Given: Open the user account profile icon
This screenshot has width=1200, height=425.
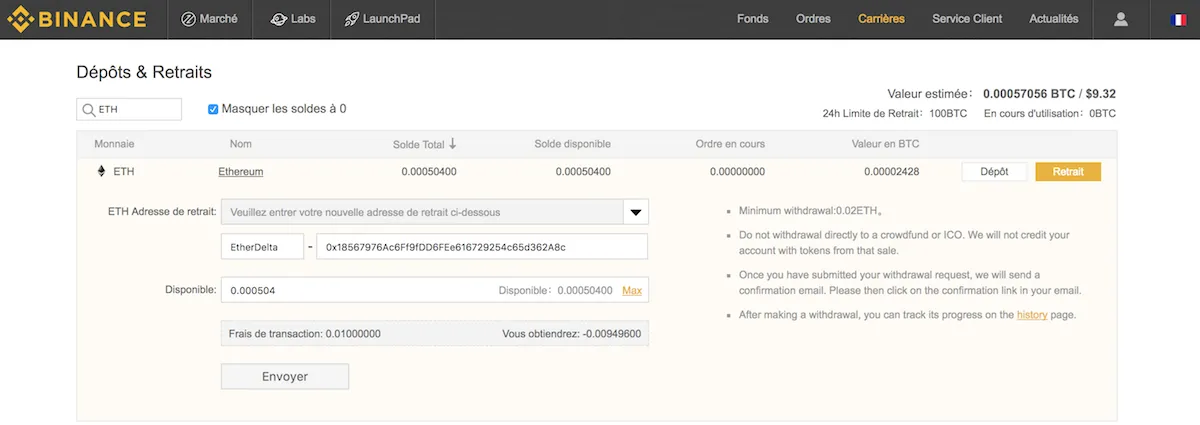Looking at the screenshot, I should pyautogui.click(x=1121, y=19).
